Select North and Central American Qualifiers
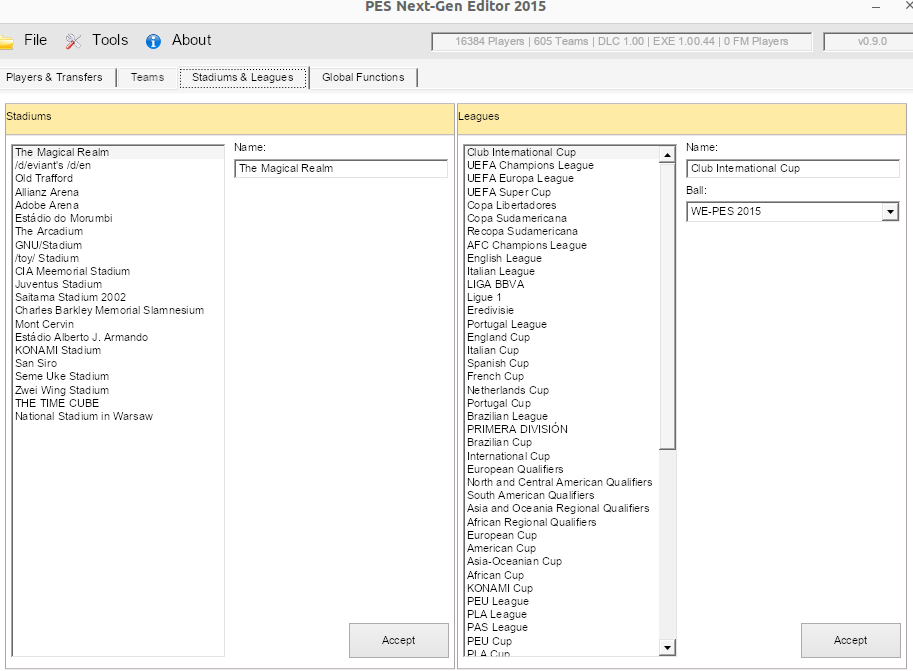This screenshot has height=671, width=913. (562, 482)
